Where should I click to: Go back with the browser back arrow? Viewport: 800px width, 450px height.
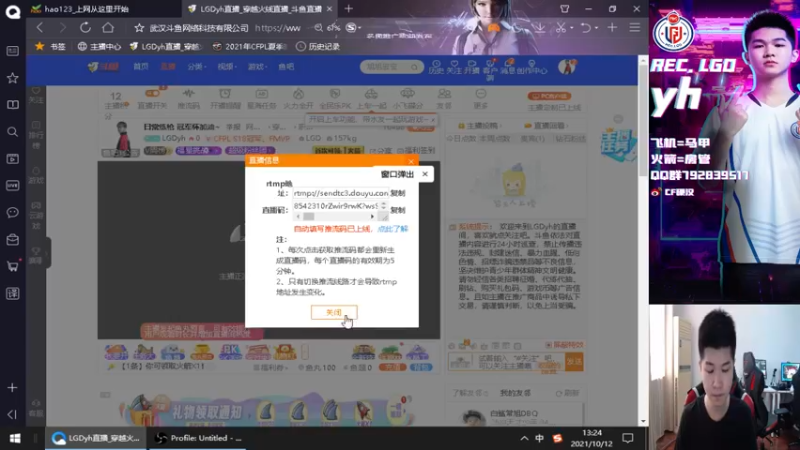40,28
